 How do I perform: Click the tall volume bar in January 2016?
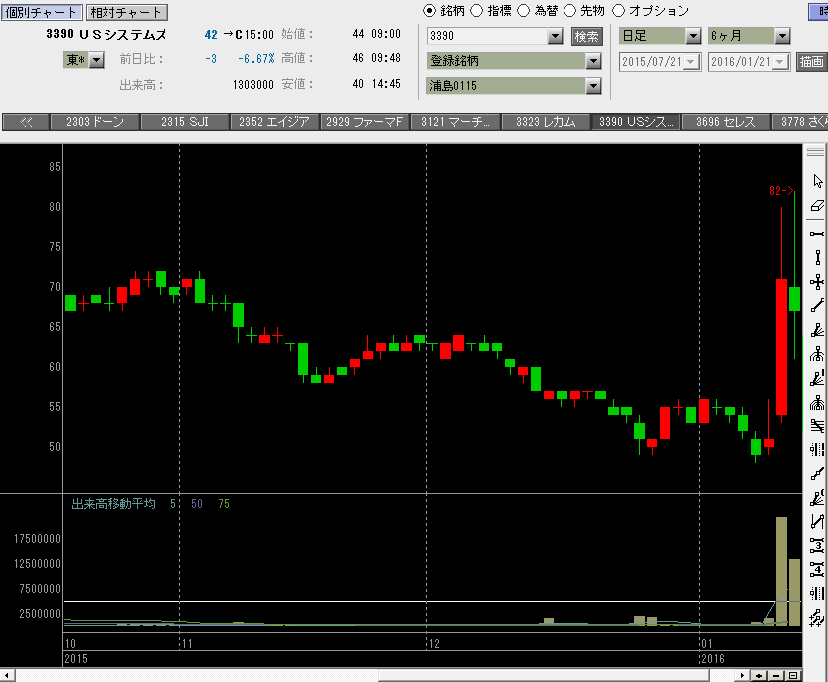pyautogui.click(x=782, y=571)
